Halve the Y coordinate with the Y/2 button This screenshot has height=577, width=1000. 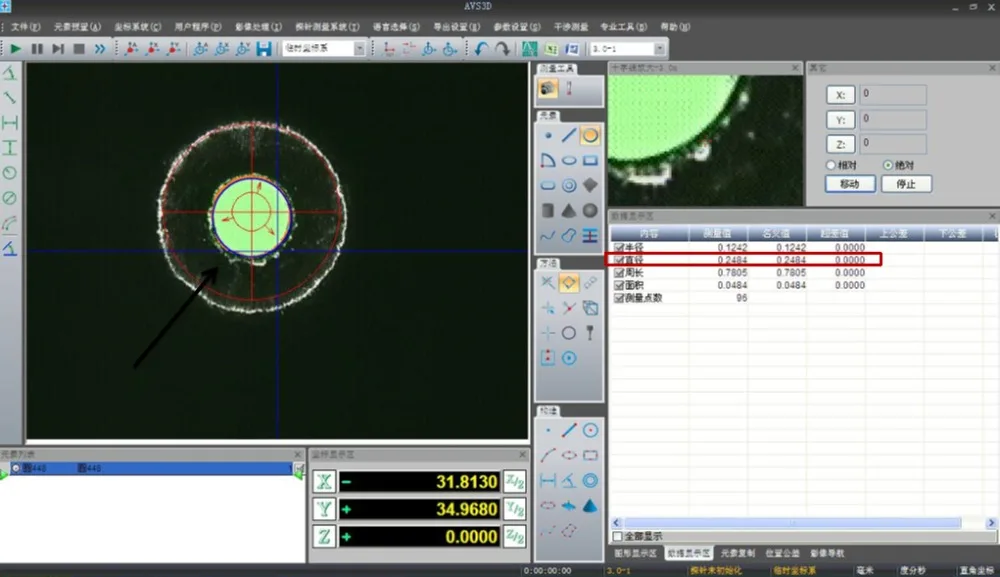coord(514,509)
